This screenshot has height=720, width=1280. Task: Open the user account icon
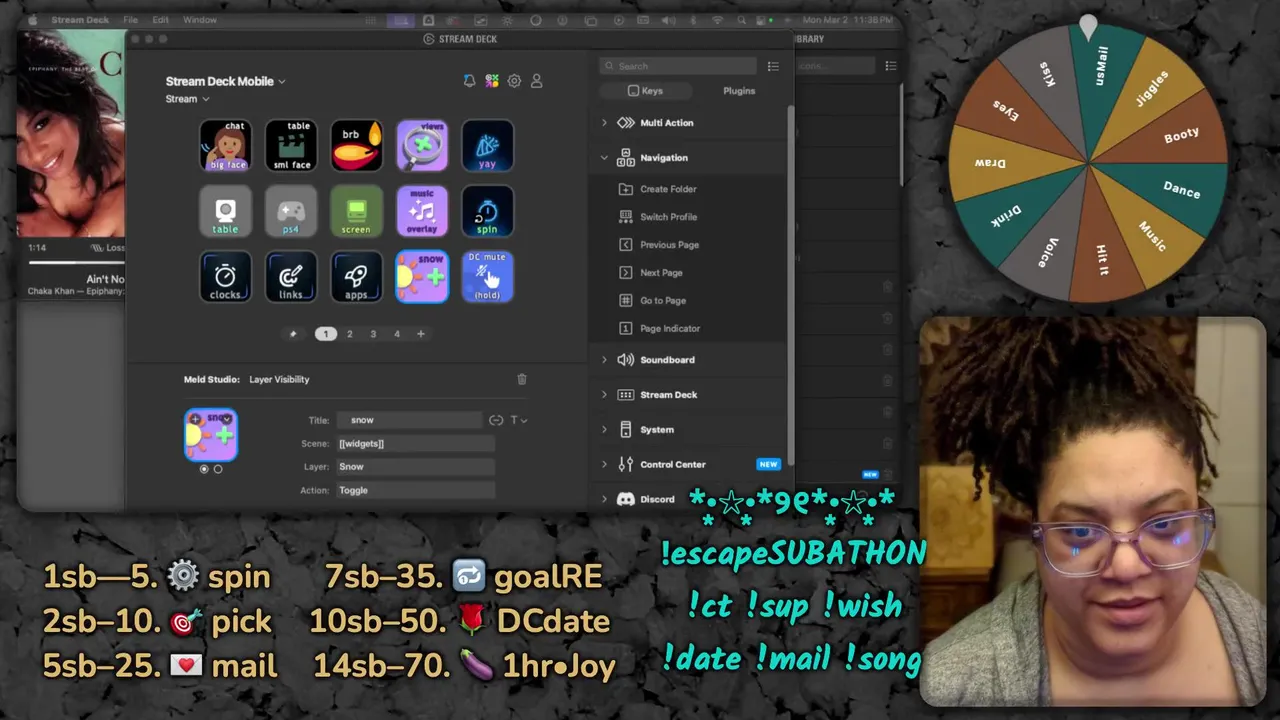(536, 81)
